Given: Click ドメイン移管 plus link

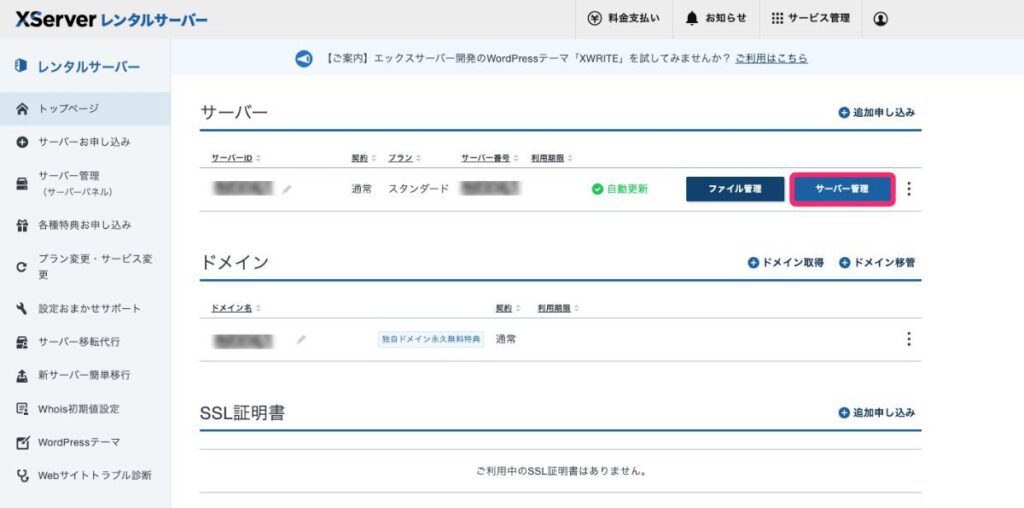Looking at the screenshot, I should 877,263.
